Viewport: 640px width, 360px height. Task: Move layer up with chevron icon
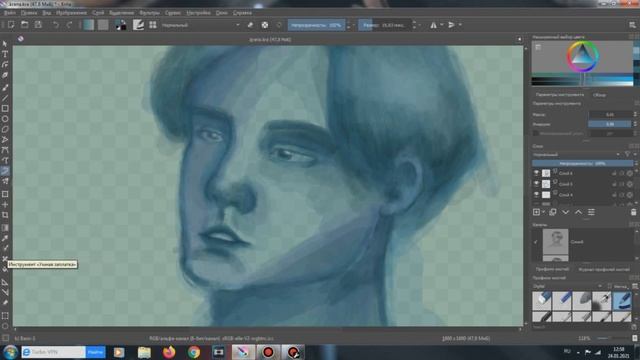pos(578,212)
